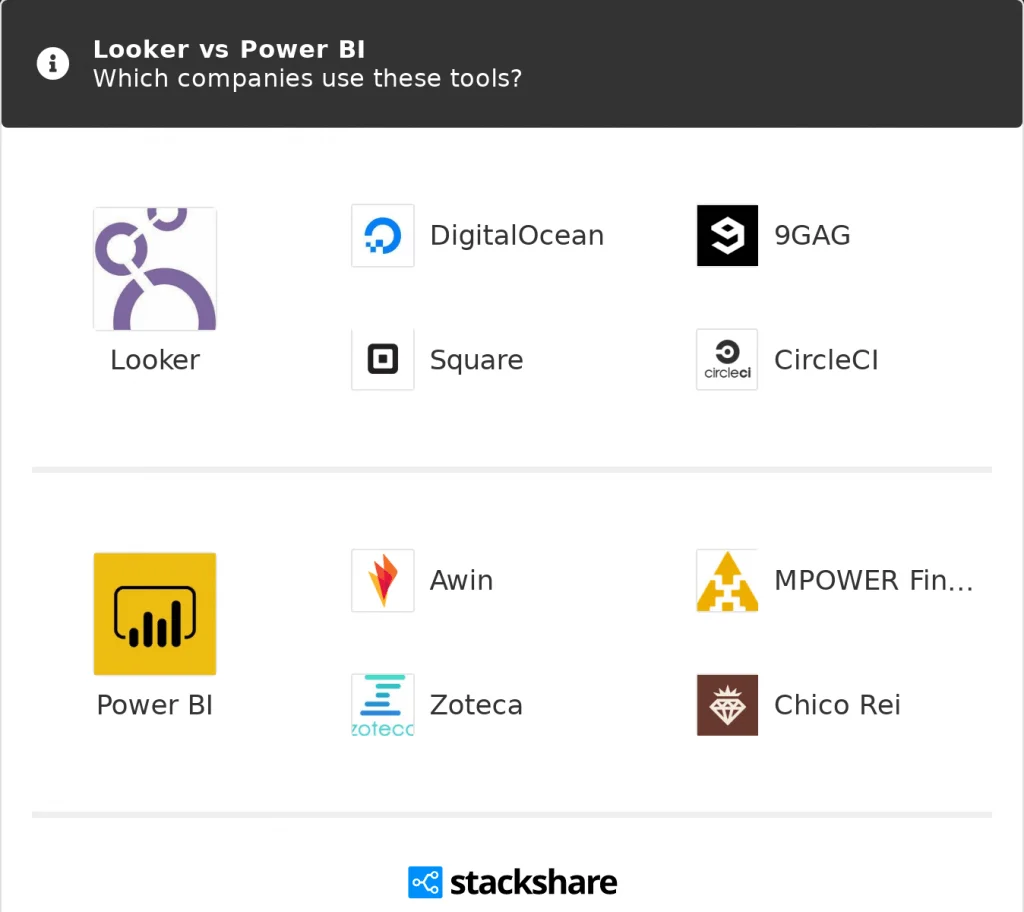Image resolution: width=1024 pixels, height=912 pixels.
Task: Click the MPOWER Financing logo icon
Action: click(727, 580)
